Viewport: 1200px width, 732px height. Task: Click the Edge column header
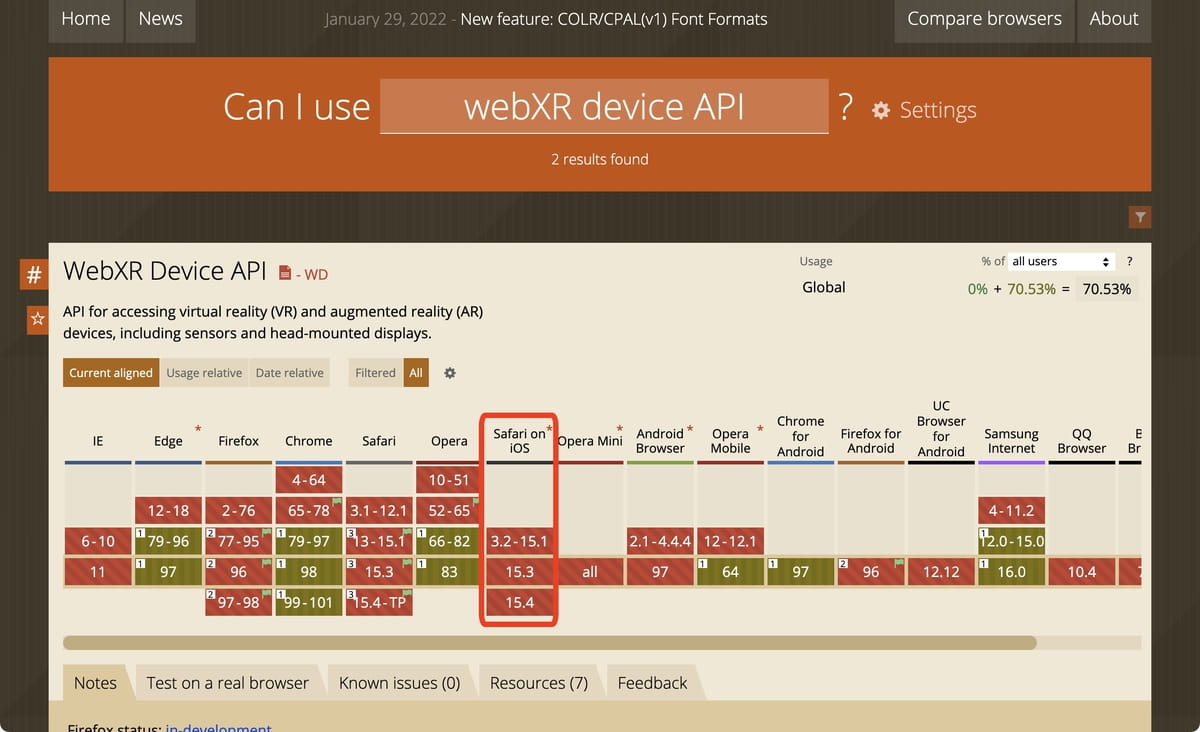coord(168,441)
